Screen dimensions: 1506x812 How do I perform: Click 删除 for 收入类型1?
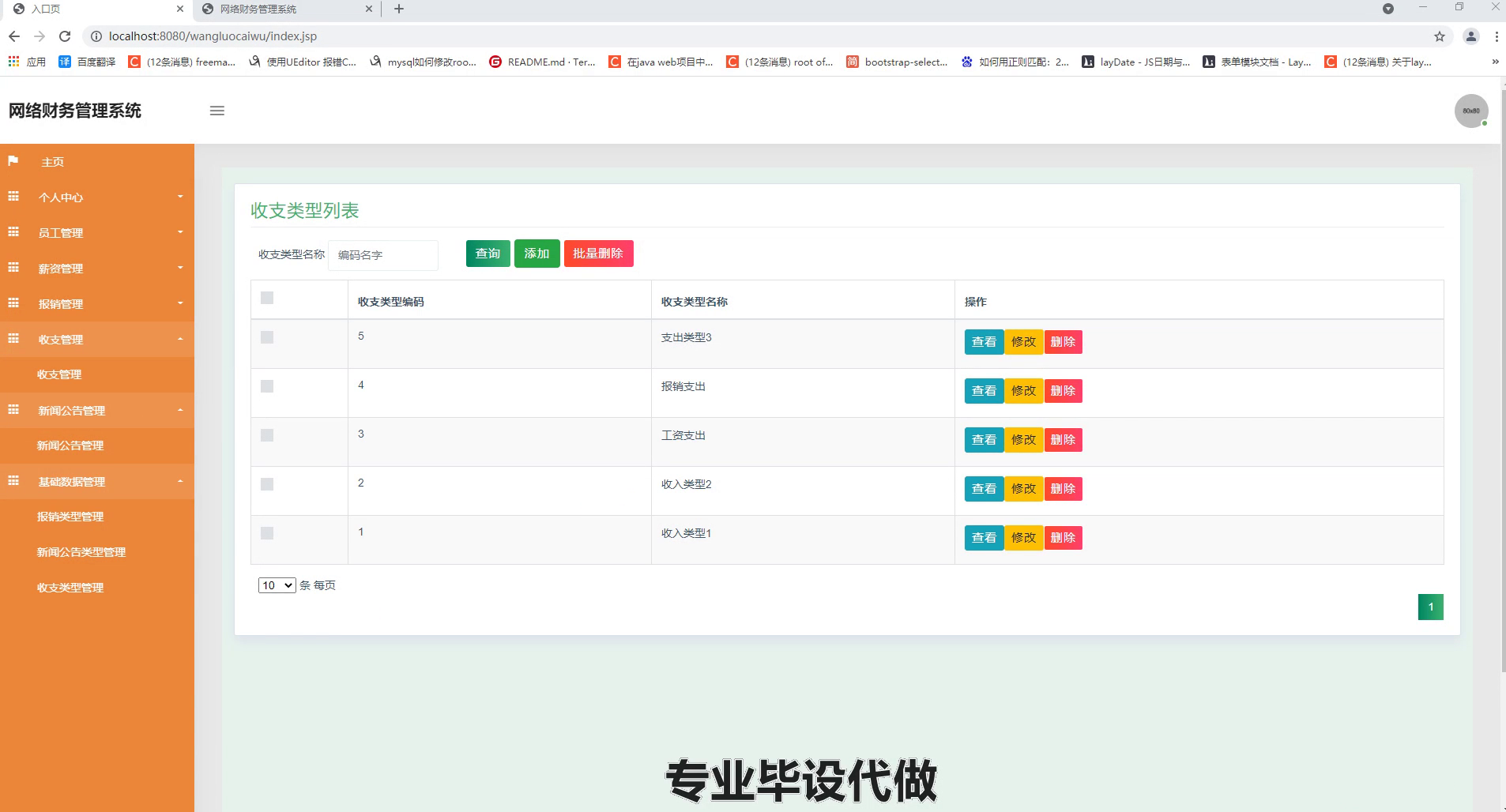[x=1063, y=538]
